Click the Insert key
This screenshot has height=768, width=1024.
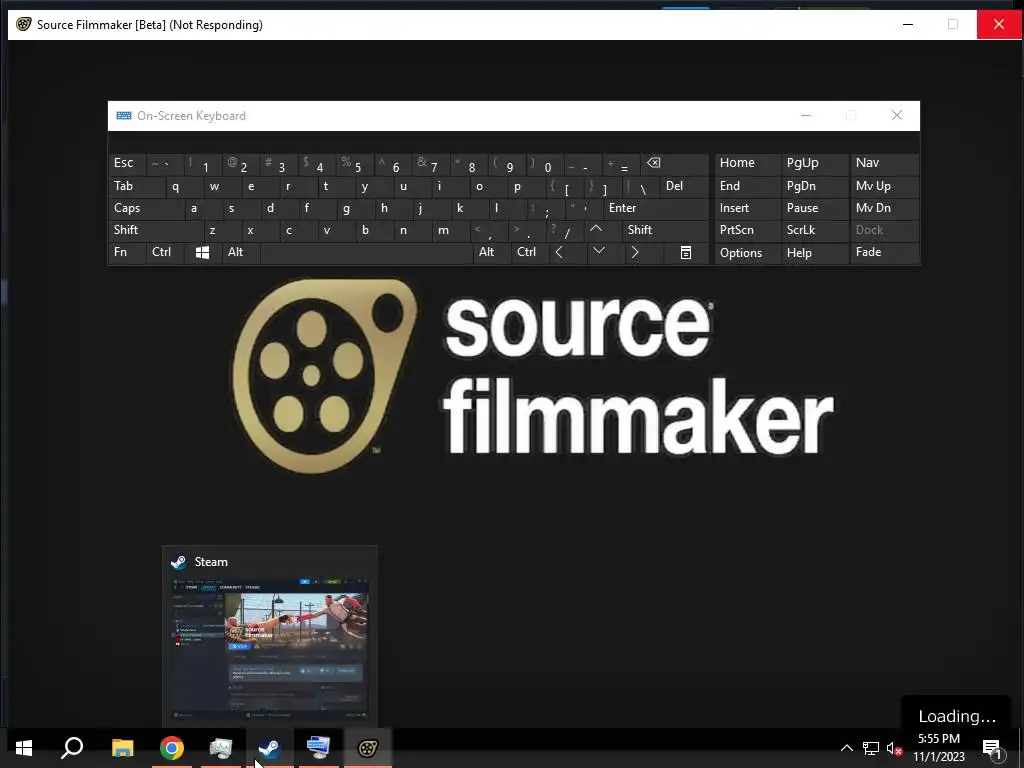click(747, 208)
